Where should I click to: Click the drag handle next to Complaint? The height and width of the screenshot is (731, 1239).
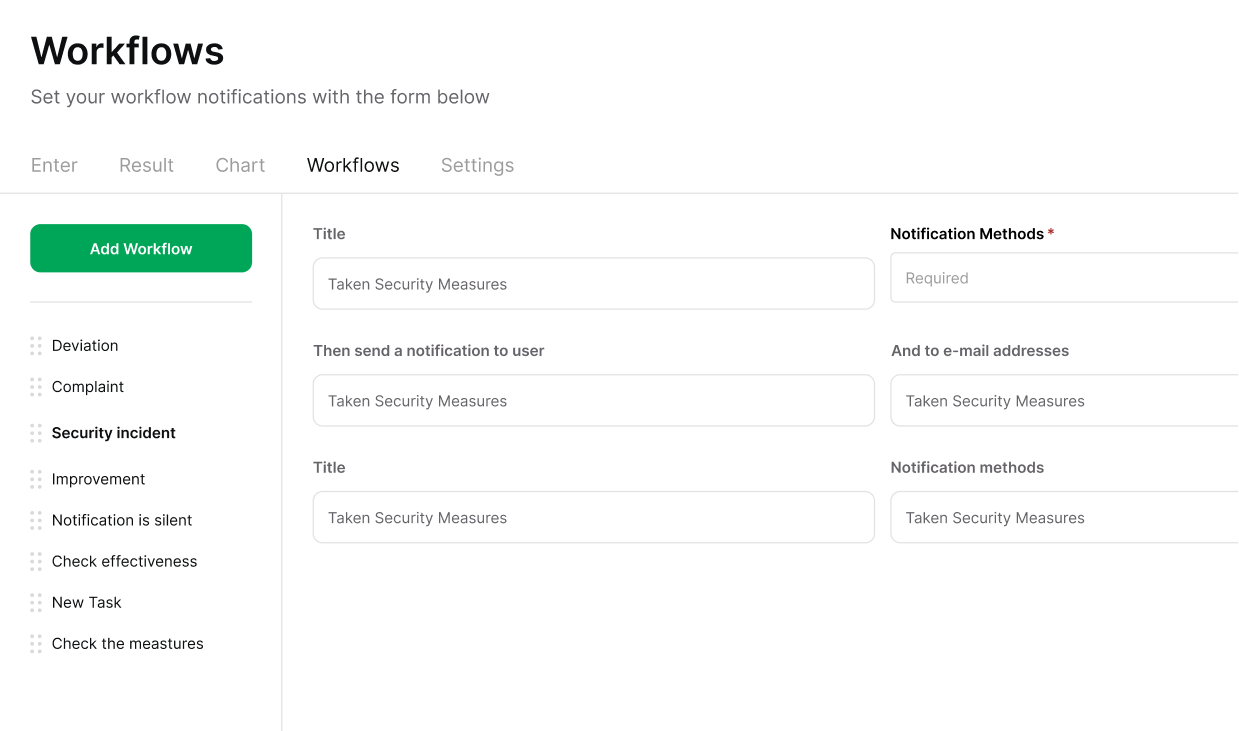[36, 386]
